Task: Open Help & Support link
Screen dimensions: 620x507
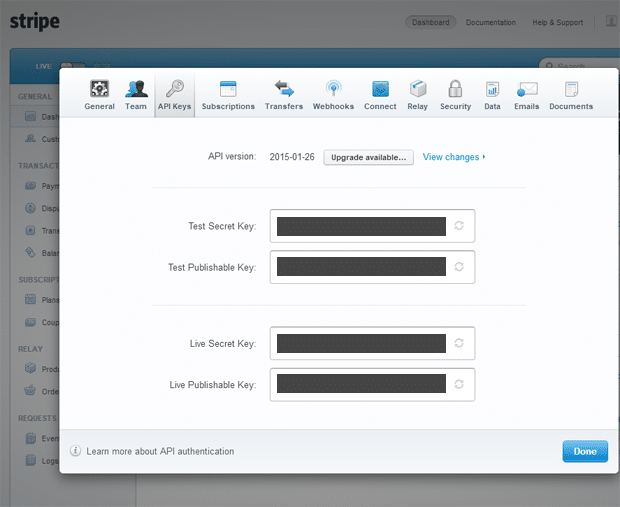Action: [x=558, y=23]
